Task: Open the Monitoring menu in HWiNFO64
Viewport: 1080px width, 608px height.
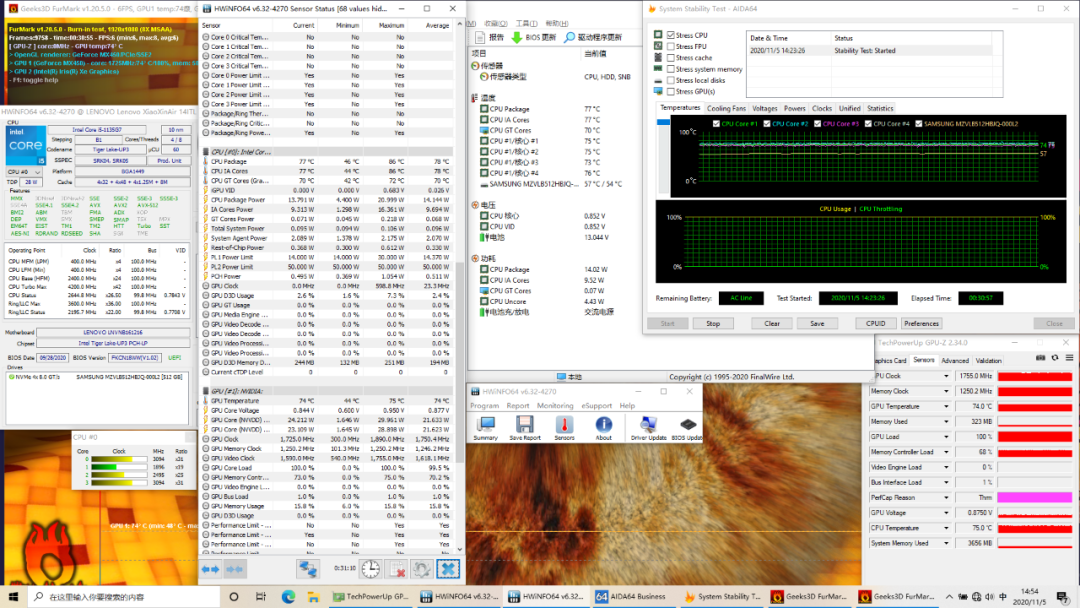Action: tap(555, 406)
